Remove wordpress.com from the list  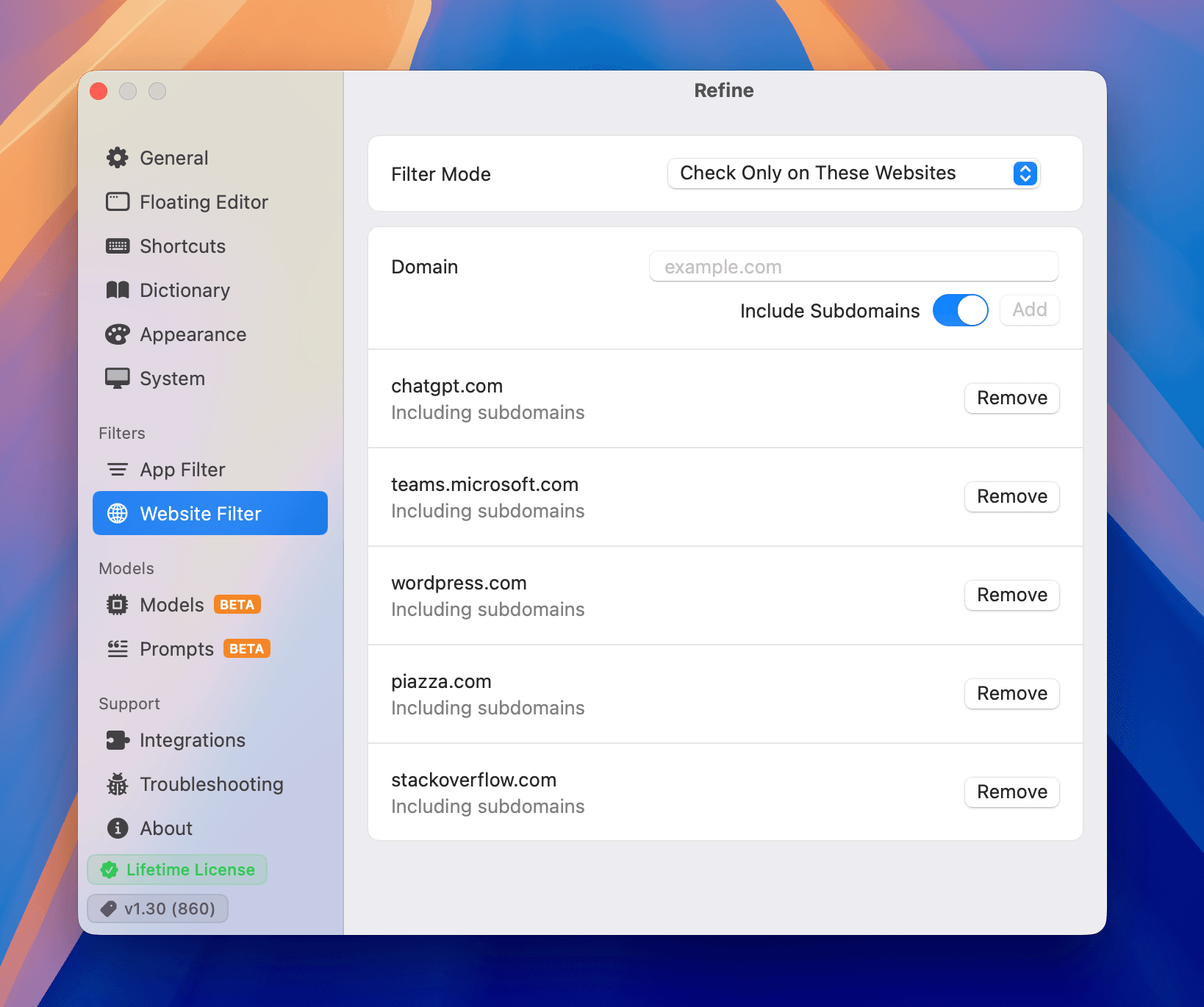click(1011, 595)
